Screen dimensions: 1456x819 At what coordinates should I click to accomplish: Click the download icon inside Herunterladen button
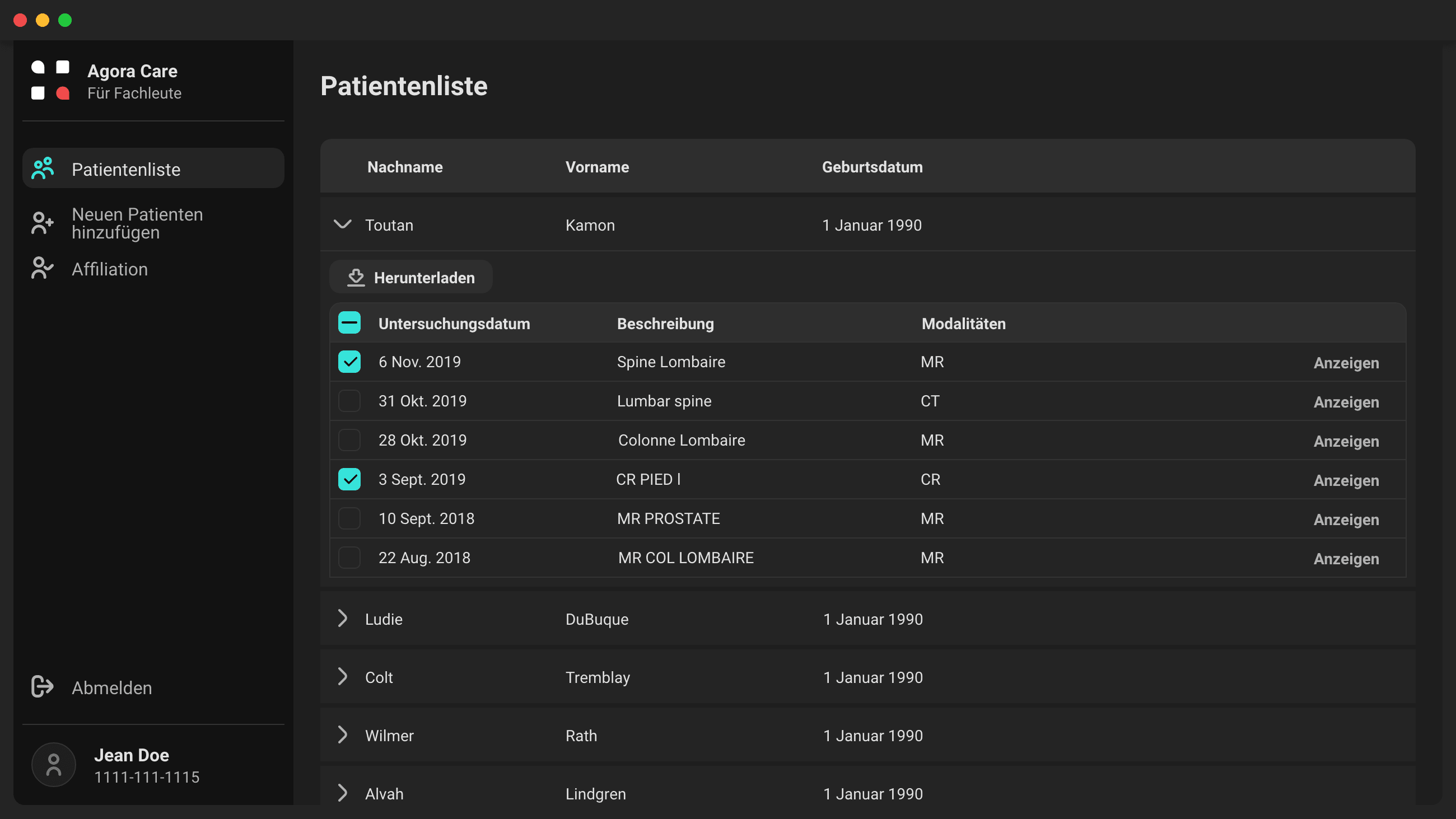355,278
